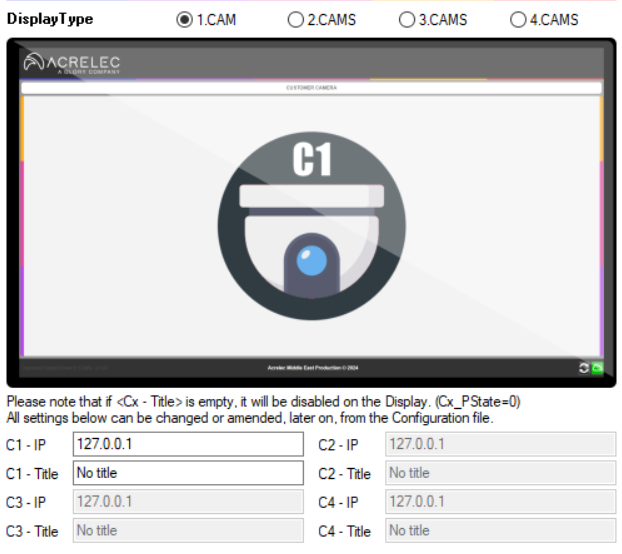The image size is (622, 554).
Task: Click the C3 - Title field
Action: 188,531
